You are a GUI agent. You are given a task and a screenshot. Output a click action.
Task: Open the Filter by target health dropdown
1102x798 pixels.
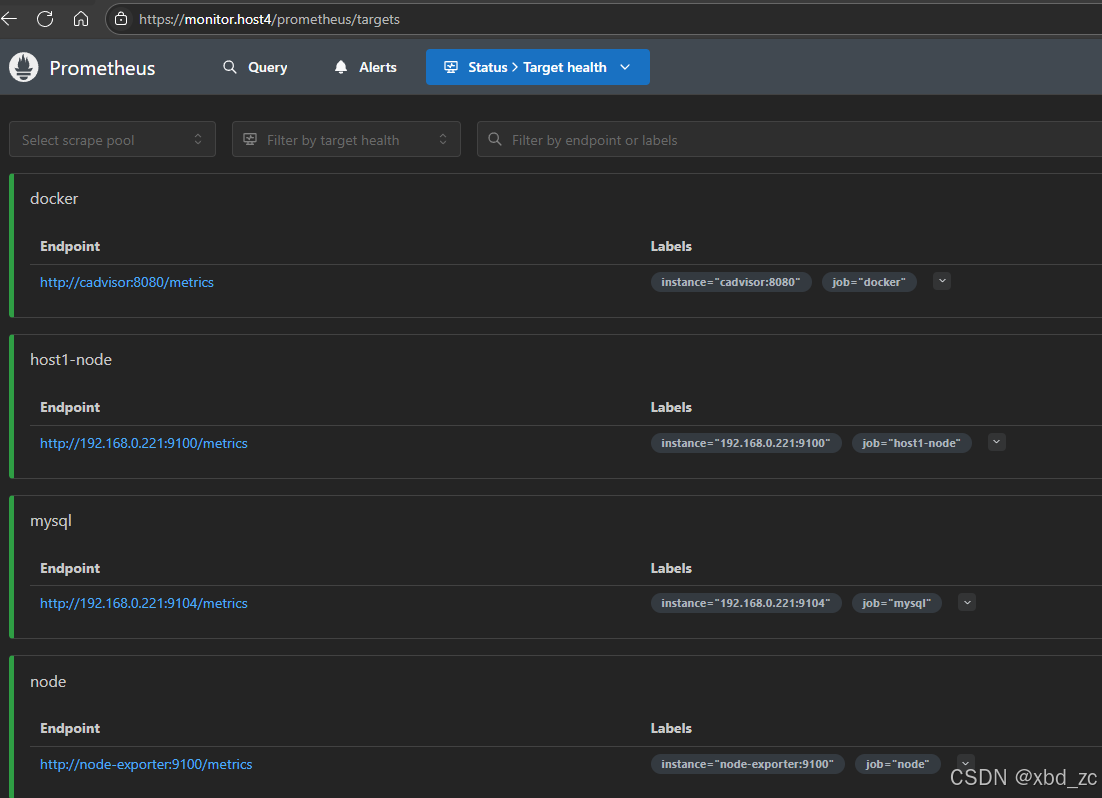(346, 139)
